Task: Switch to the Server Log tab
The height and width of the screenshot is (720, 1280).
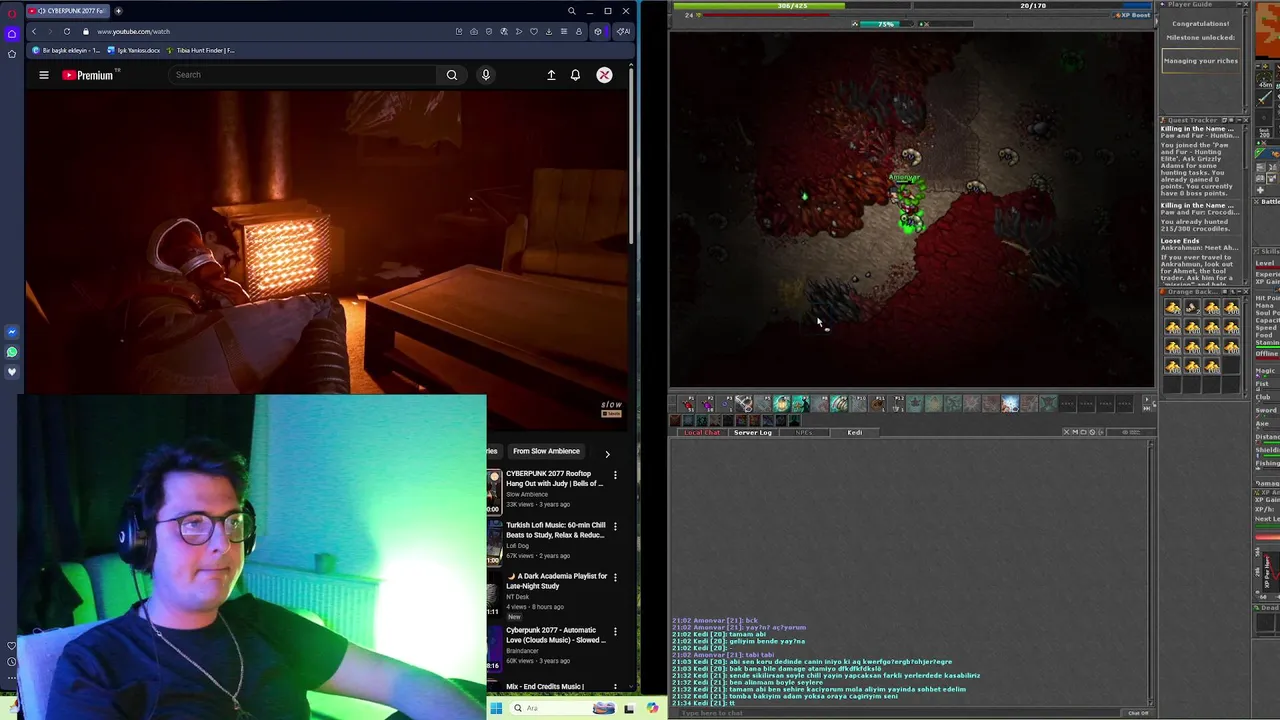Action: coord(753,432)
